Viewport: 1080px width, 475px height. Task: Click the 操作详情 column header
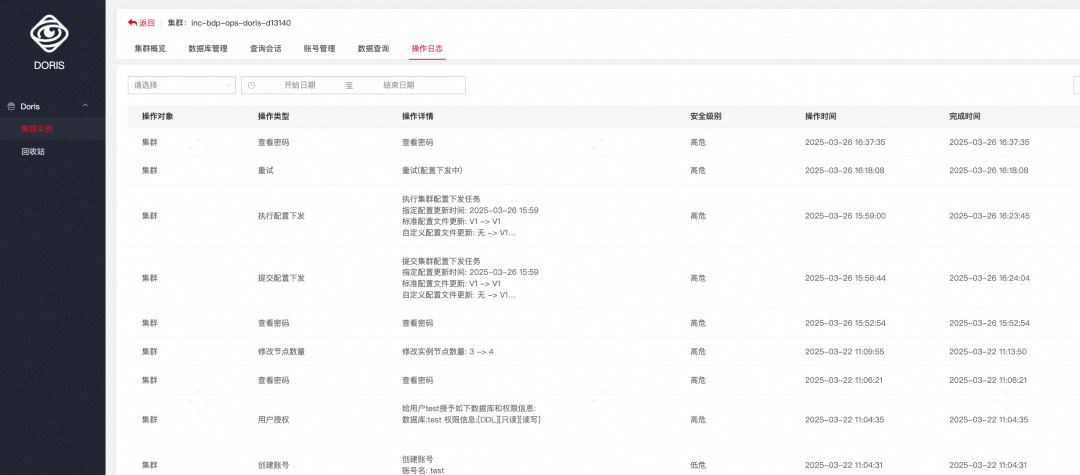(417, 116)
